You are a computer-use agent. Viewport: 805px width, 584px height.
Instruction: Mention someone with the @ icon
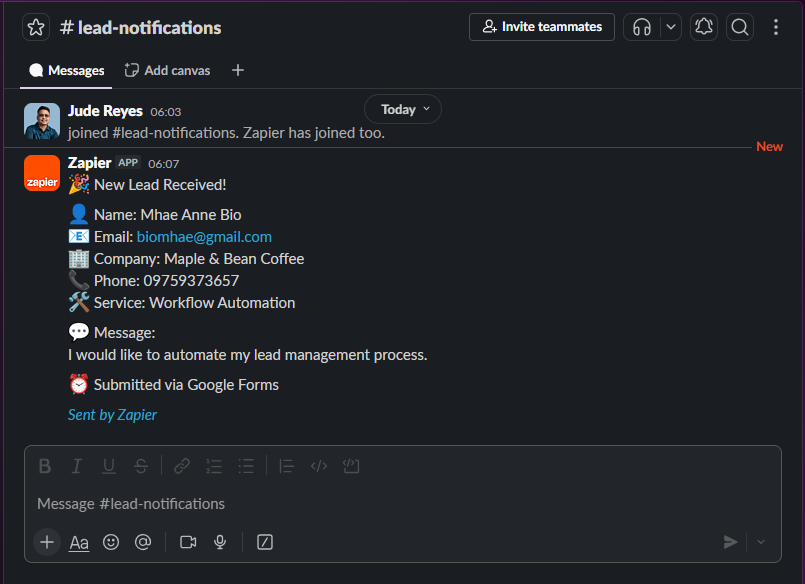point(143,542)
